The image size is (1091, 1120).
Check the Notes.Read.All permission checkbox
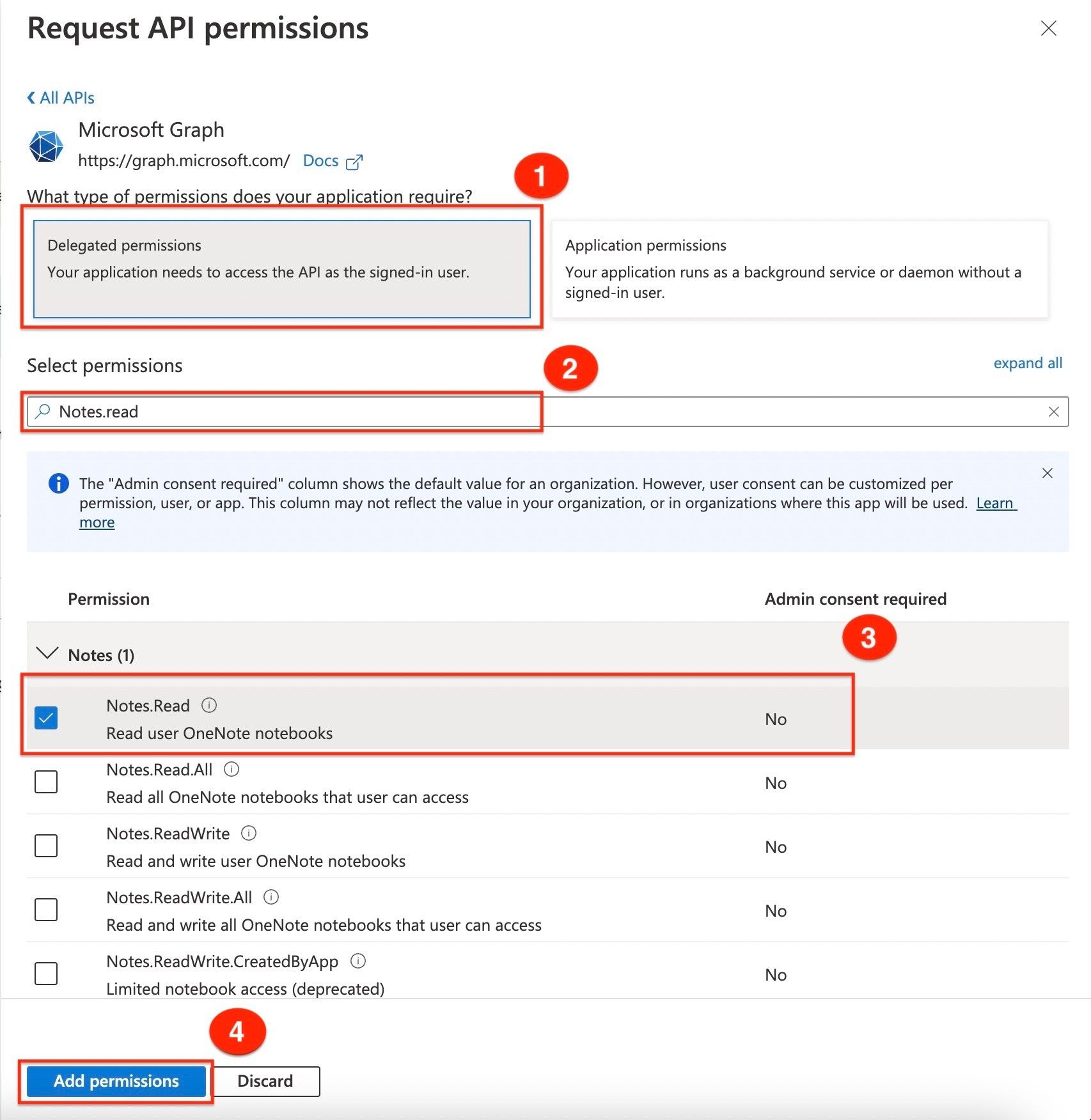[46, 782]
